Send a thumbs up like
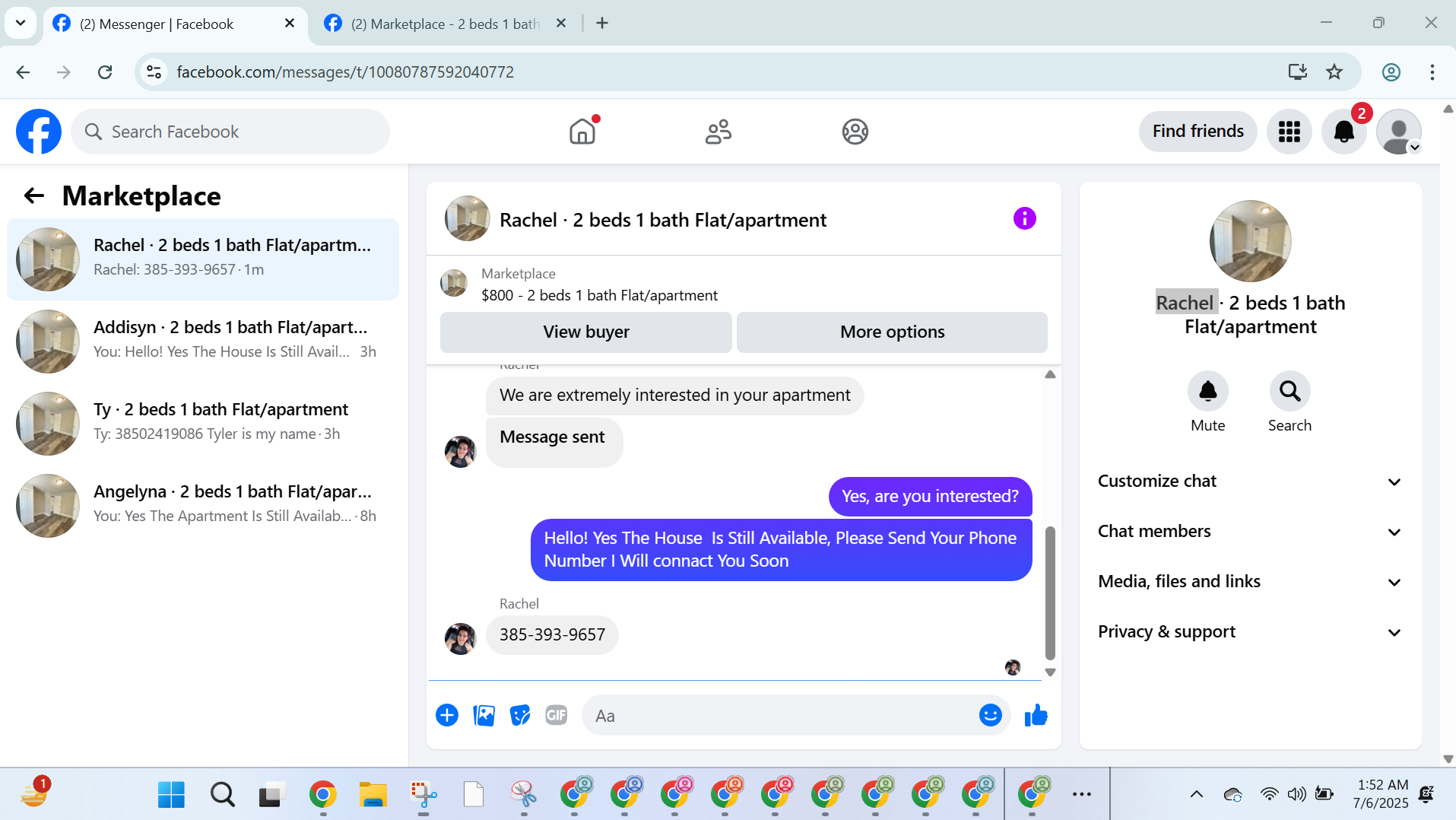1456x820 pixels. coord(1036,716)
